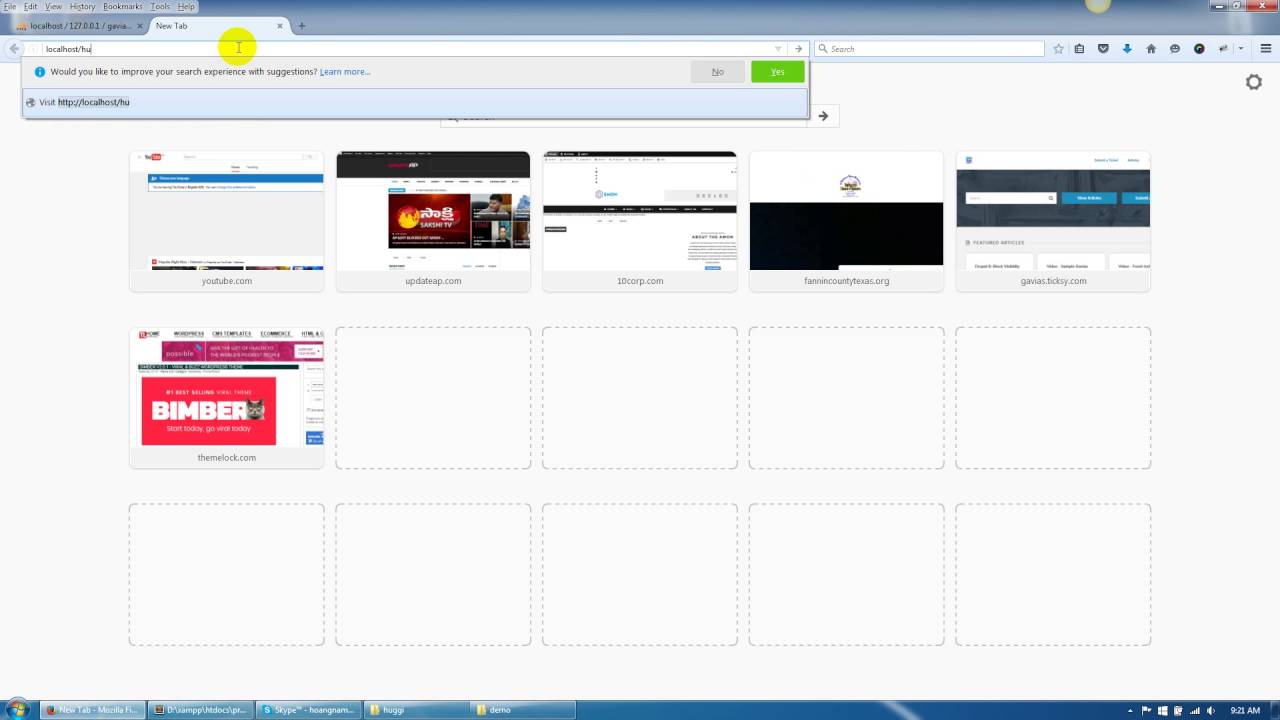Open the Bookmarks menu
This screenshot has width=1280, height=720.
[123, 6]
